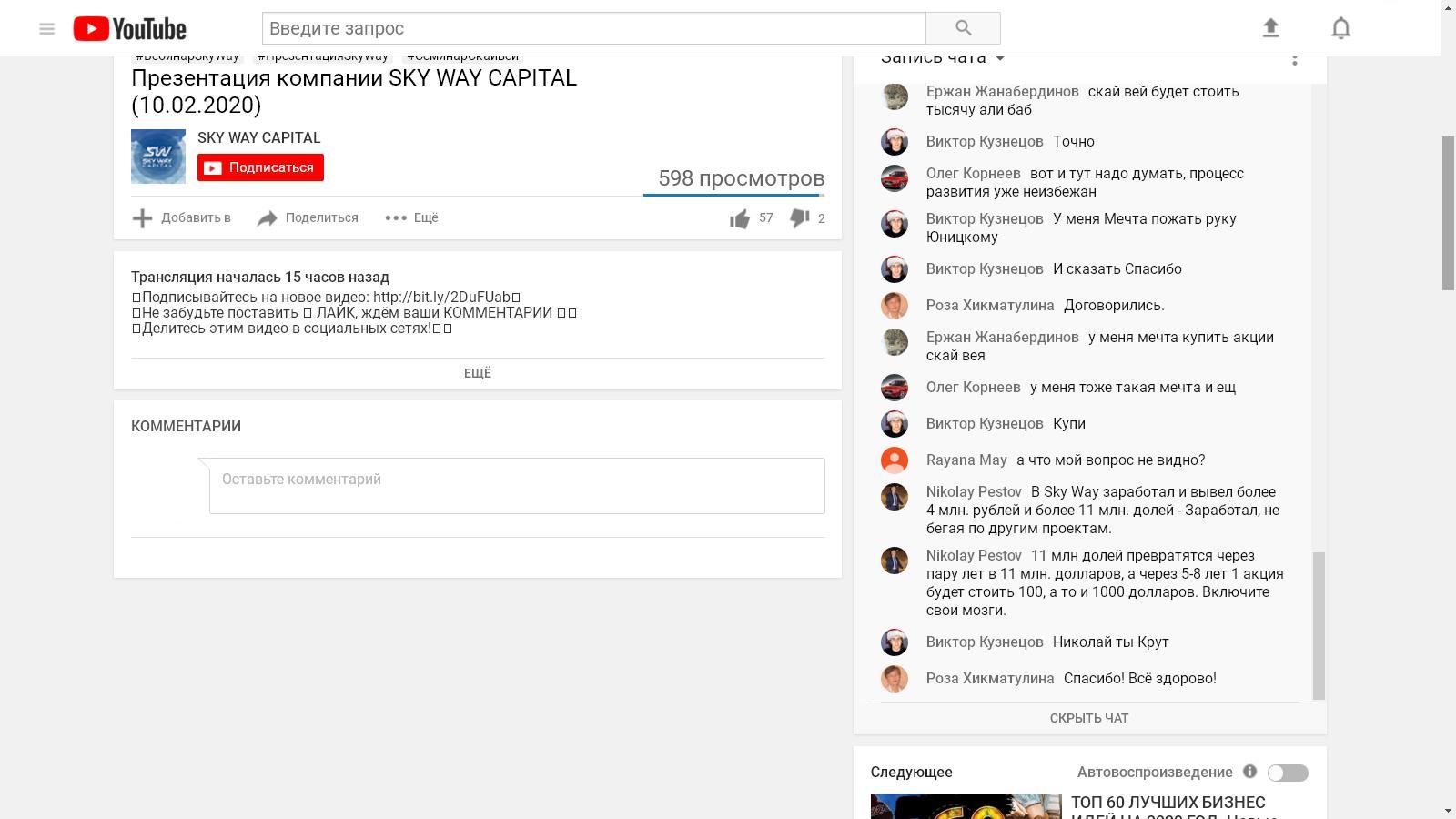
Task: Click Nikolay Pestov's name beside 'В Sky Way заработал'
Action: point(974,491)
